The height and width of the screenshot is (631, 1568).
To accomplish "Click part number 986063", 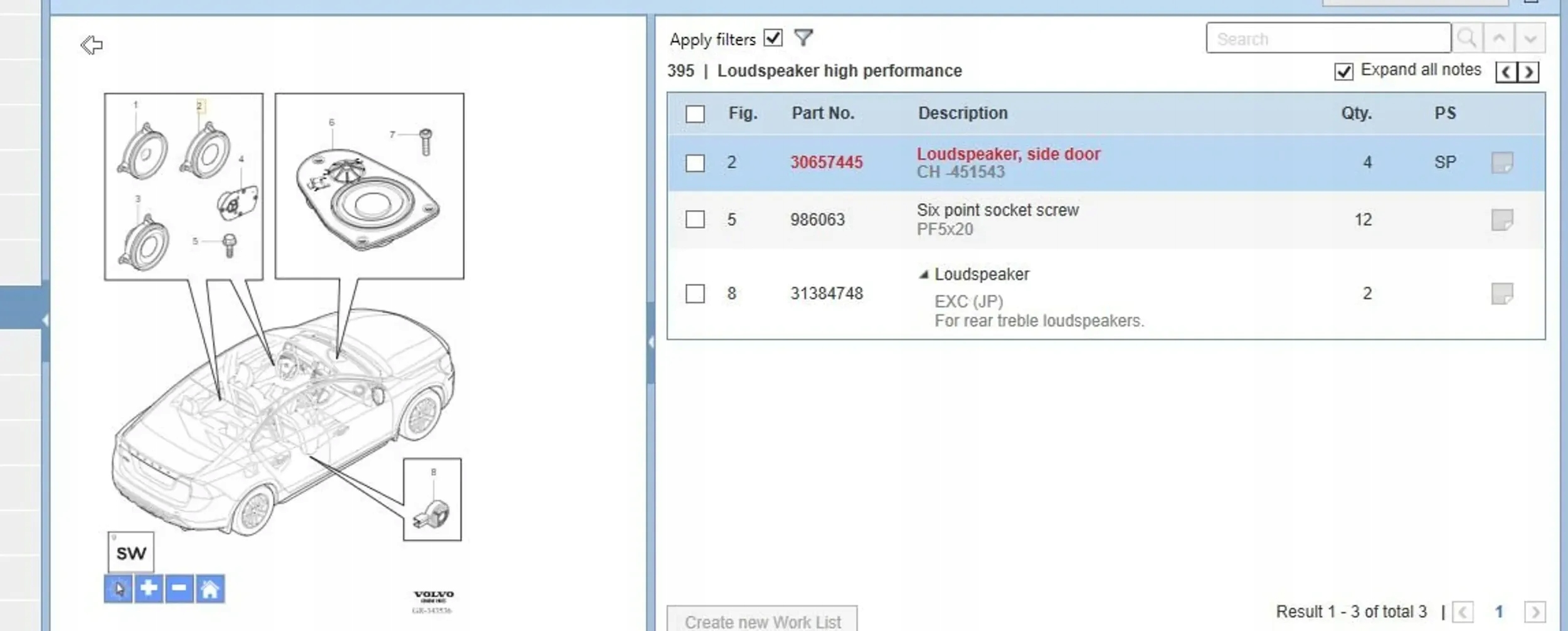I will point(818,220).
